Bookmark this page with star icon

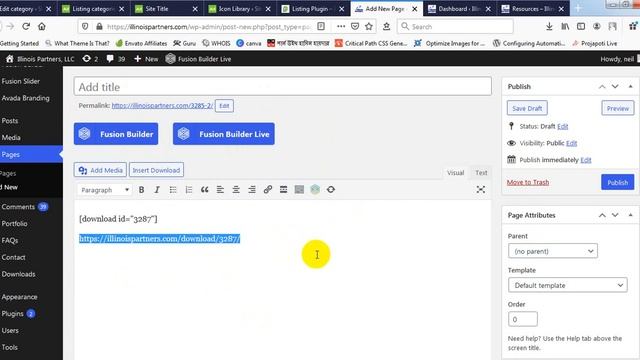[369, 27]
